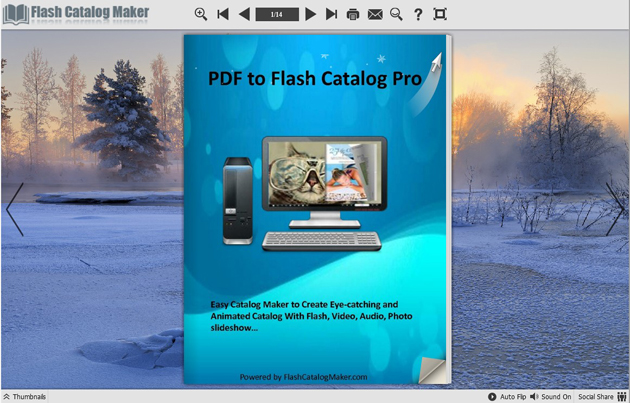This screenshot has width=630, height=403.
Task: Start Auto Flip playback
Action: tap(507, 397)
